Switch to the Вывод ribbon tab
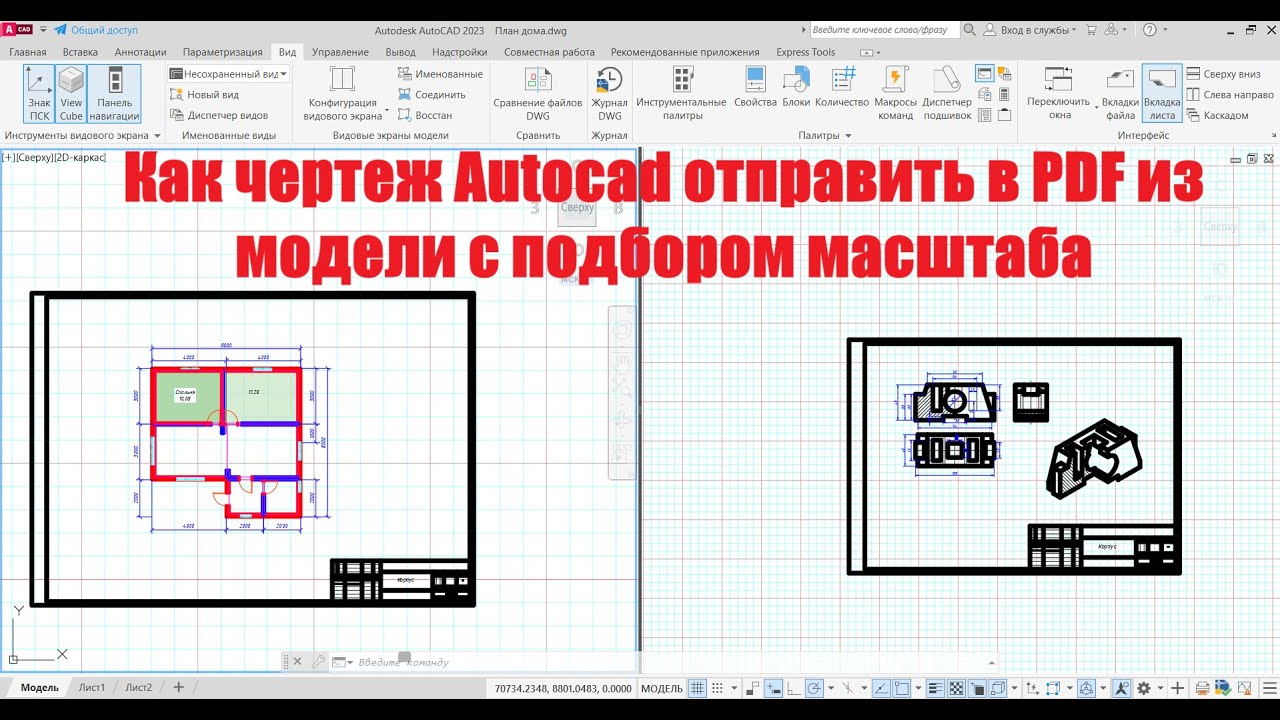The width and height of the screenshot is (1280, 720). 400,52
